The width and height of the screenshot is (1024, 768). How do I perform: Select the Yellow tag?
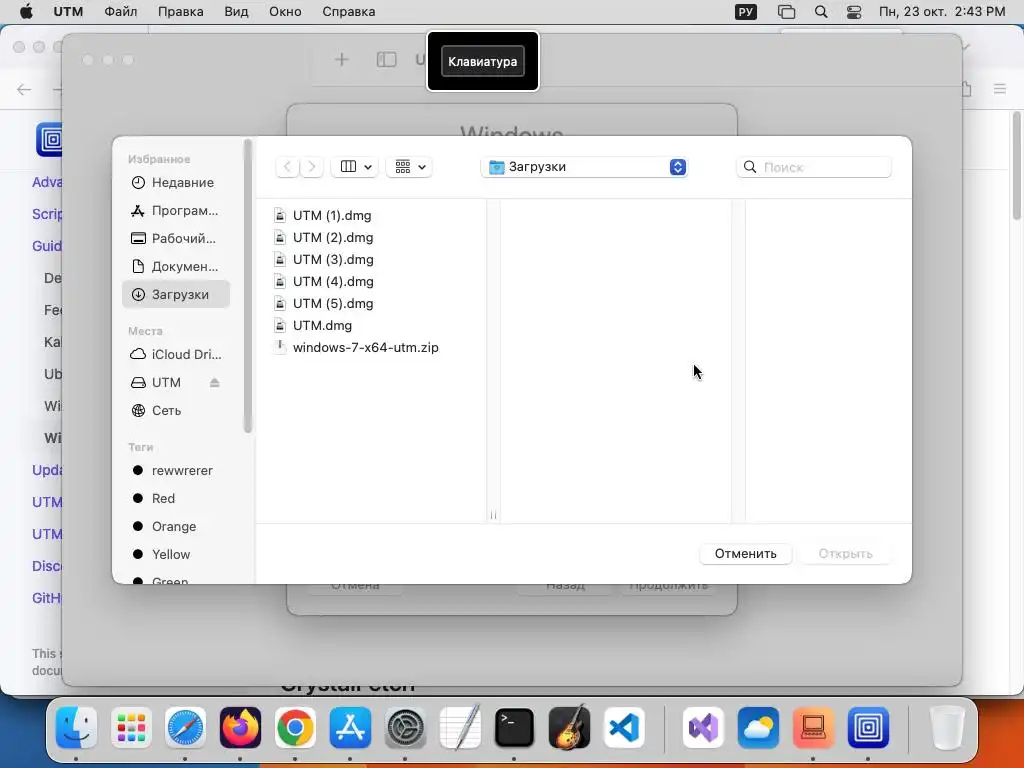pyautogui.click(x=176, y=554)
